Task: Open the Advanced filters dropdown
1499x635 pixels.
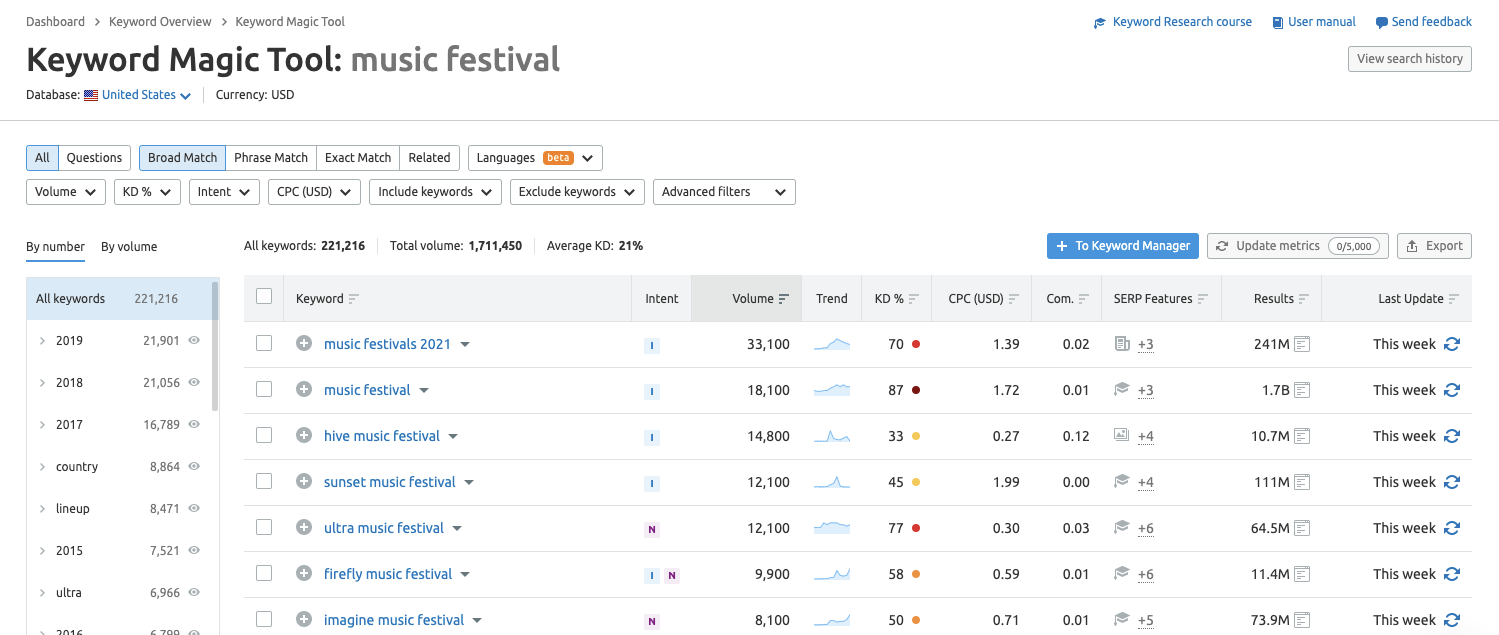Action: 723,192
